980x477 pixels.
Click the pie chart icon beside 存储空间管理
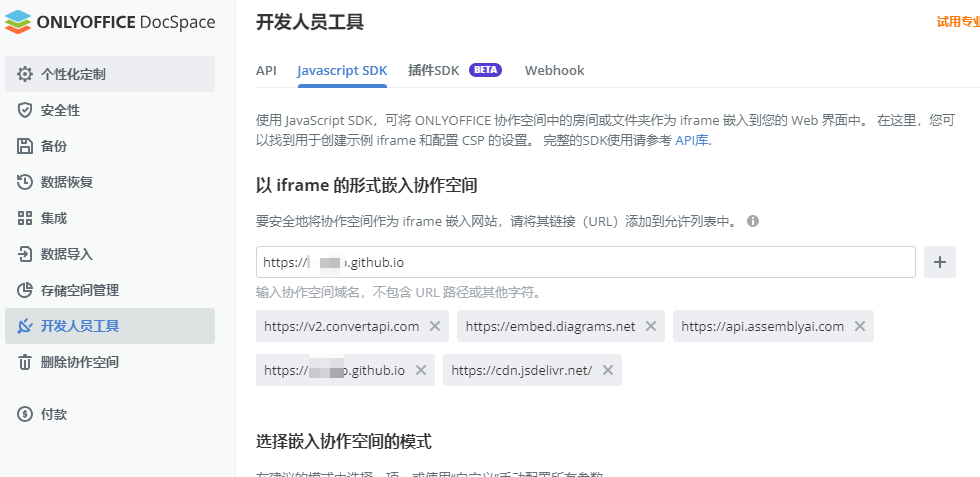24,290
